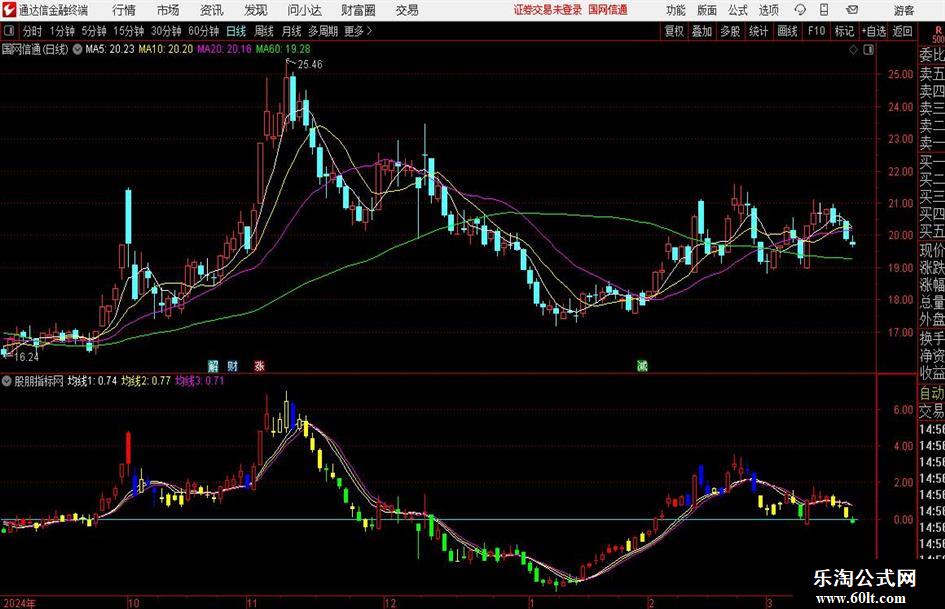Click the 25.46 high price label
The image size is (945, 609).
point(310,65)
